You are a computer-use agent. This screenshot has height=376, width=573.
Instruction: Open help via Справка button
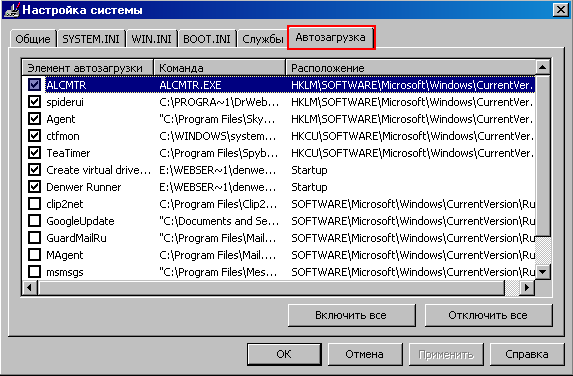click(x=527, y=354)
